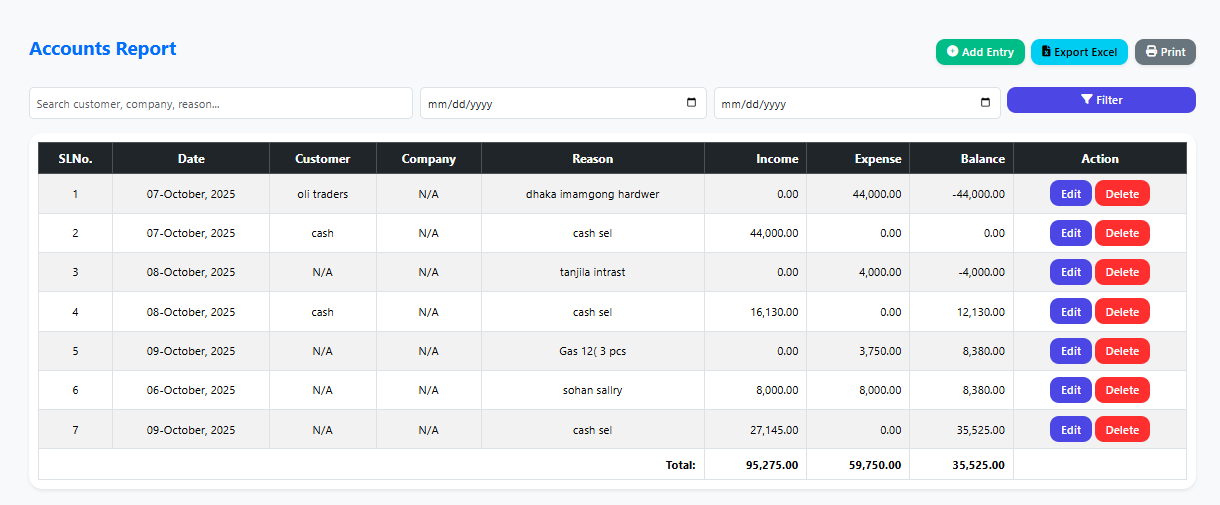Open the second date field's calendar picker
The height and width of the screenshot is (505, 1220).
985,103
